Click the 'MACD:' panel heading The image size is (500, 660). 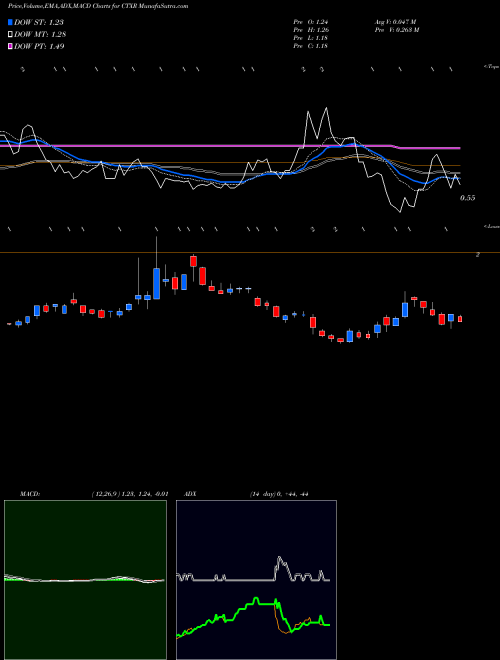(30, 494)
